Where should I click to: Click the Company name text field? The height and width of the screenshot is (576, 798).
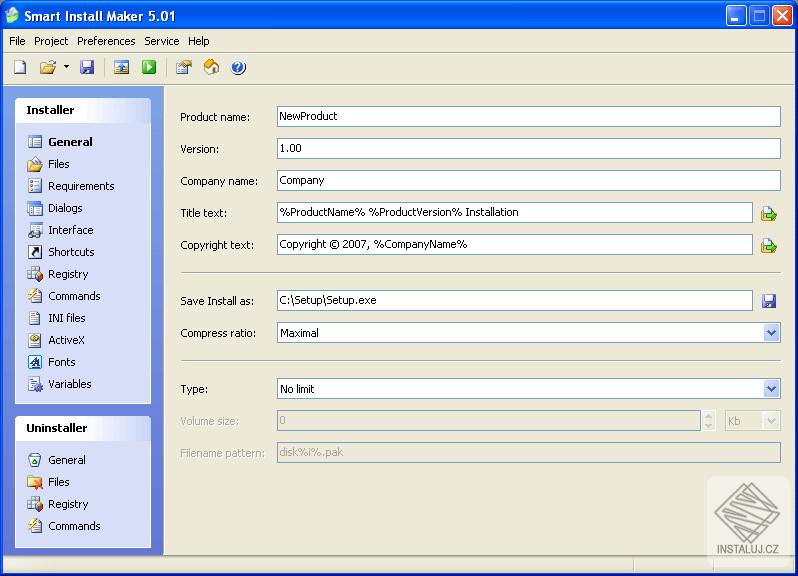(x=528, y=181)
